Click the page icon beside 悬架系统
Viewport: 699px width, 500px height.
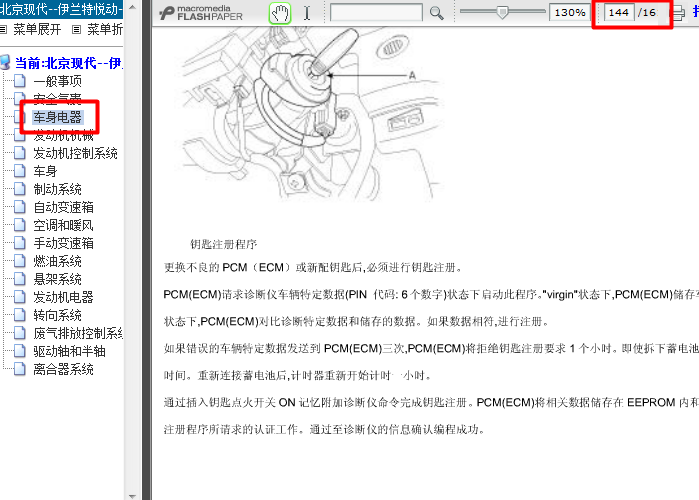pyautogui.click(x=20, y=279)
